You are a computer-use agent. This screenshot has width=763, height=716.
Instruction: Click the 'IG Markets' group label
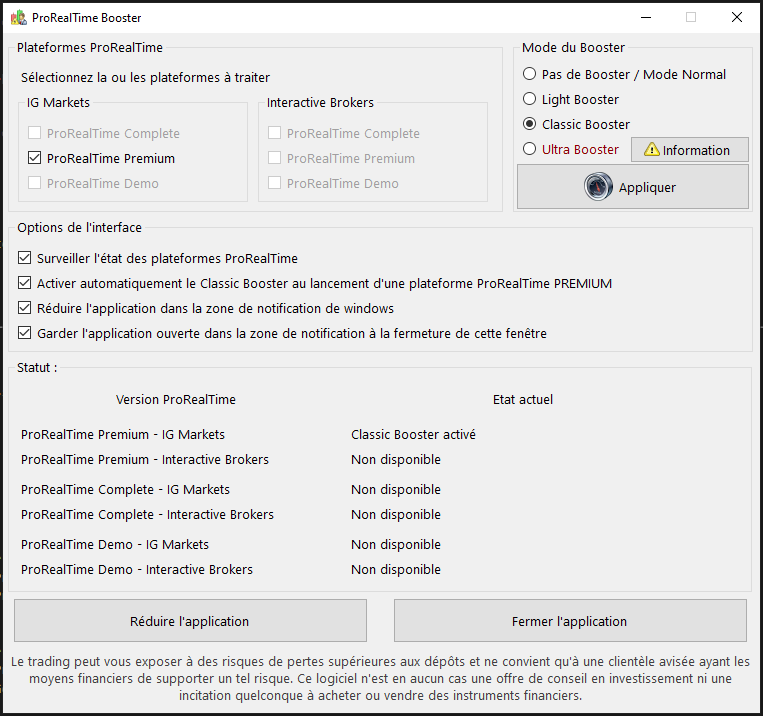pyautogui.click(x=58, y=103)
